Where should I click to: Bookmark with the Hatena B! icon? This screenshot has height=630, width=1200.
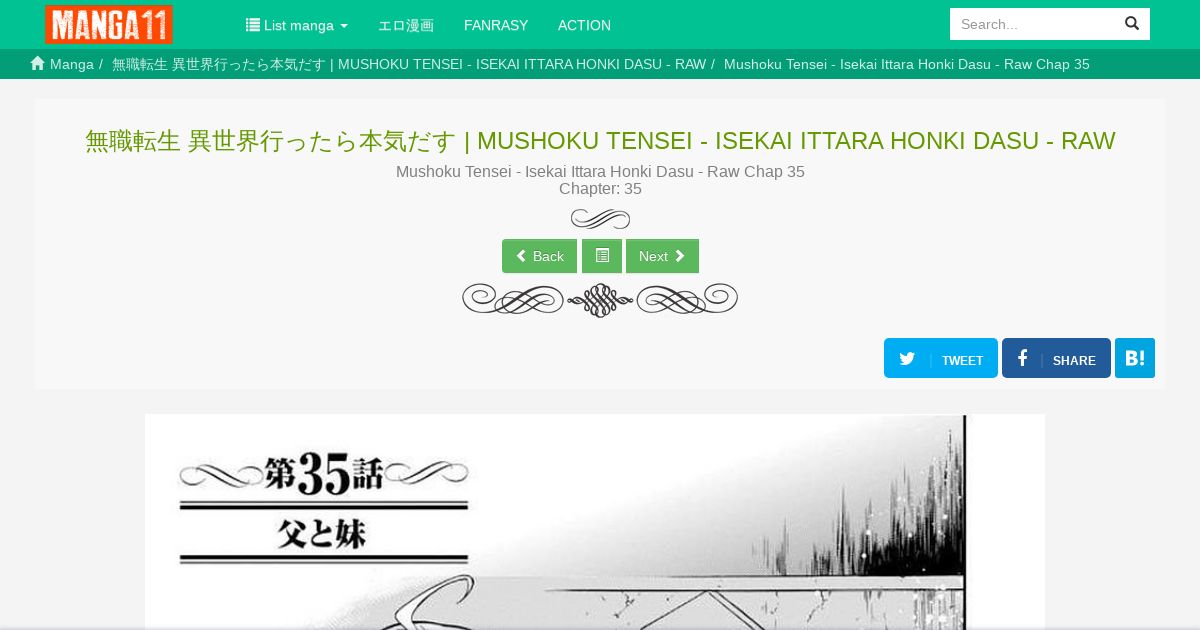(1135, 358)
